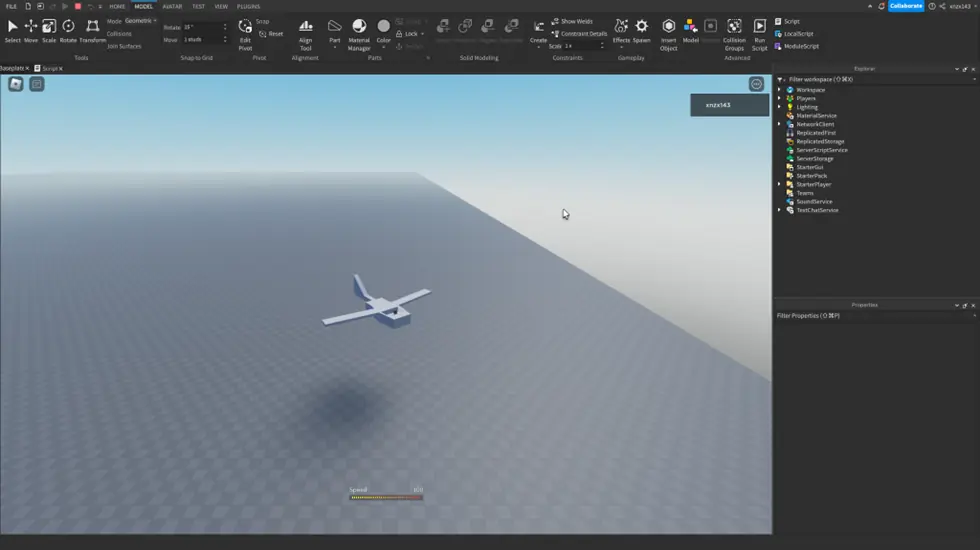Click the Filter Properties search field

(875, 316)
